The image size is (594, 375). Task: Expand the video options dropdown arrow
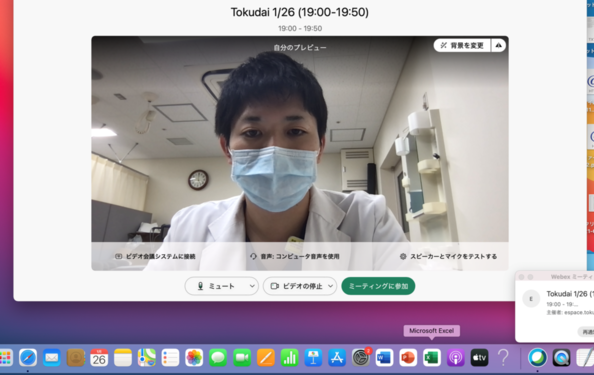(331, 286)
